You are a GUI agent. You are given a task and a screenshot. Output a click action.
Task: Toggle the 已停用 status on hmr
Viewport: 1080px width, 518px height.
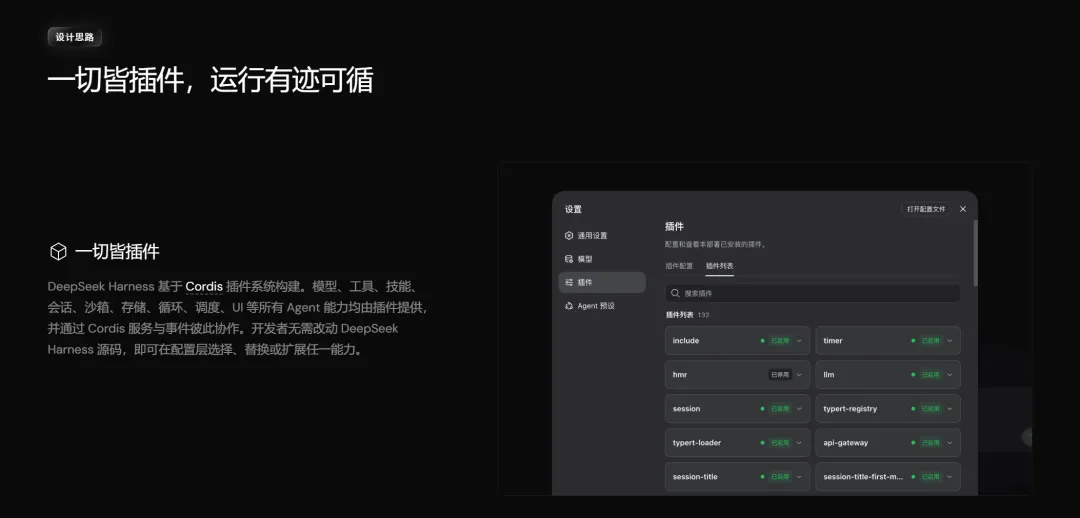pyautogui.click(x=780, y=375)
